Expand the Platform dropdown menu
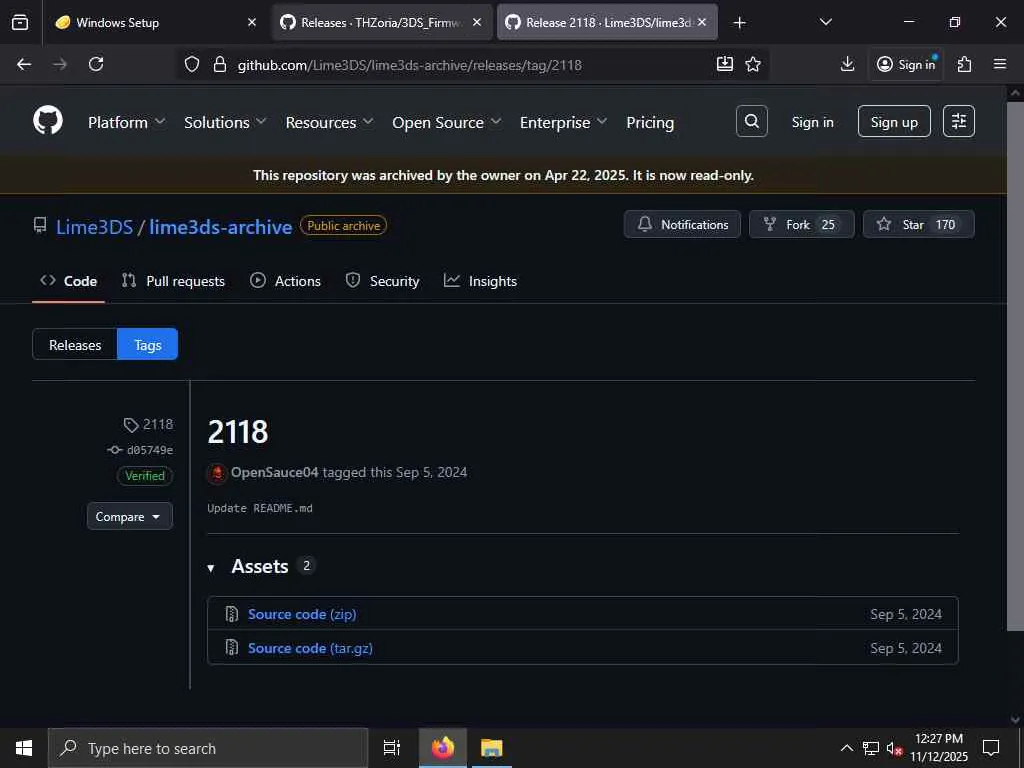 127,122
